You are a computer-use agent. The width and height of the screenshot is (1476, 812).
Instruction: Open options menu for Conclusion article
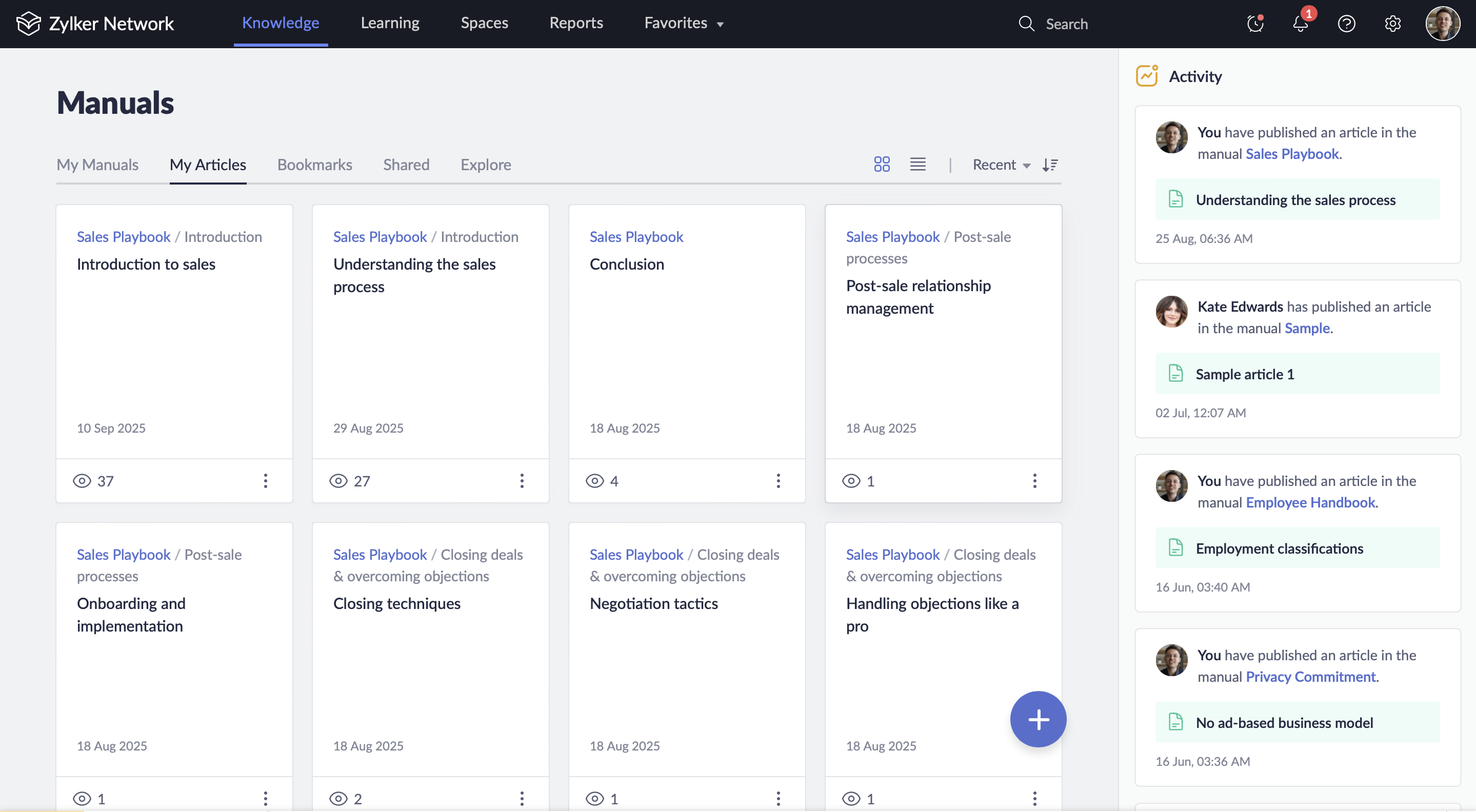click(x=778, y=481)
